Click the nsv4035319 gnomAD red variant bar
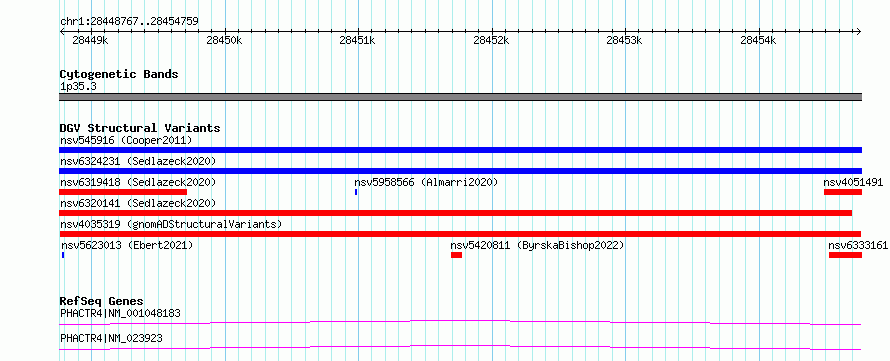 coord(460,234)
